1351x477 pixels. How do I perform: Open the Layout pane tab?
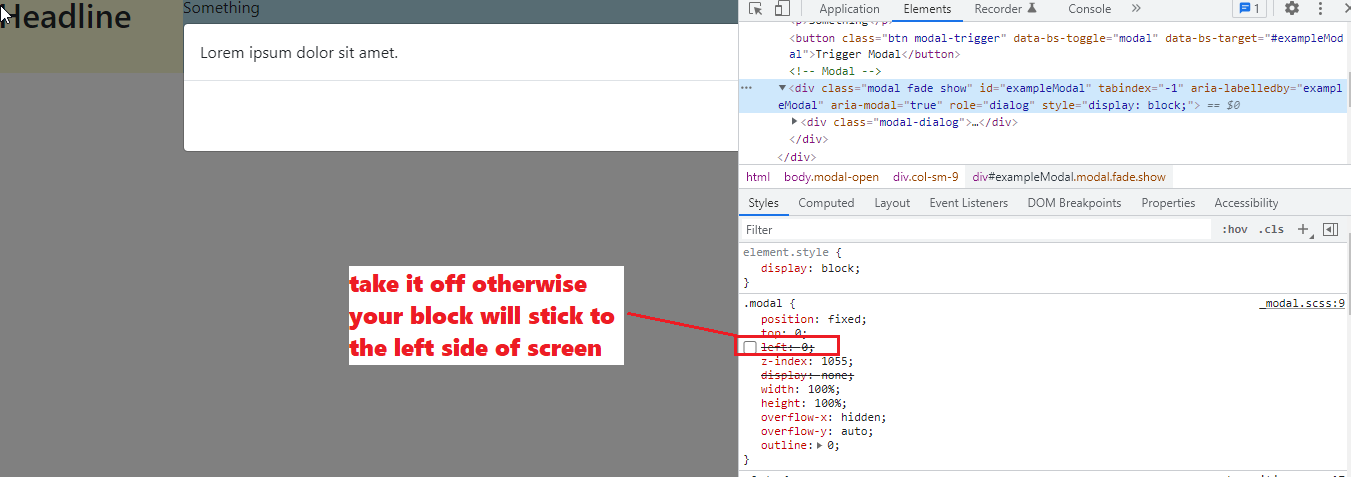(x=892, y=203)
